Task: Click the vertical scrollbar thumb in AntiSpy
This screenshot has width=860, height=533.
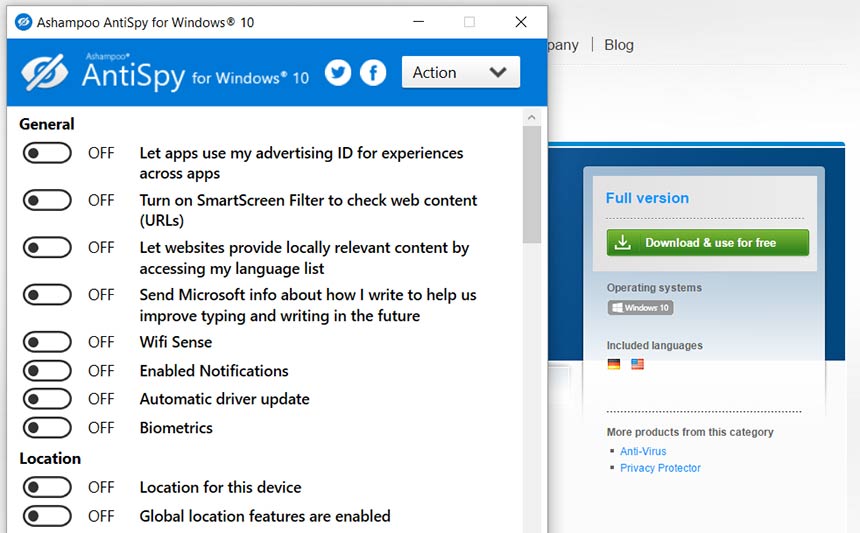Action: click(531, 184)
